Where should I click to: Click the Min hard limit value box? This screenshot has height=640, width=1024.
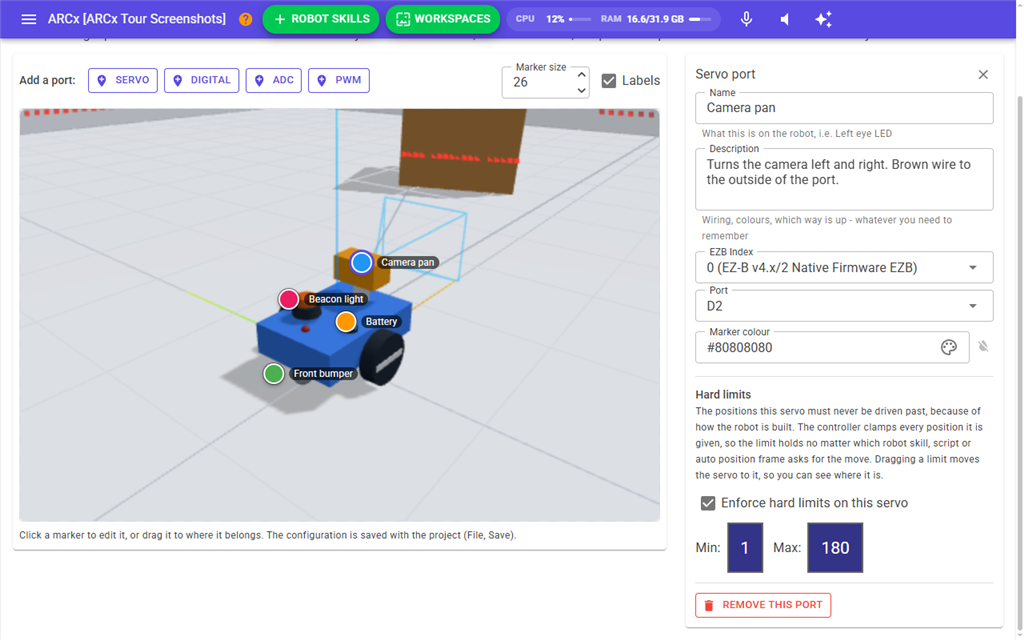click(x=745, y=547)
